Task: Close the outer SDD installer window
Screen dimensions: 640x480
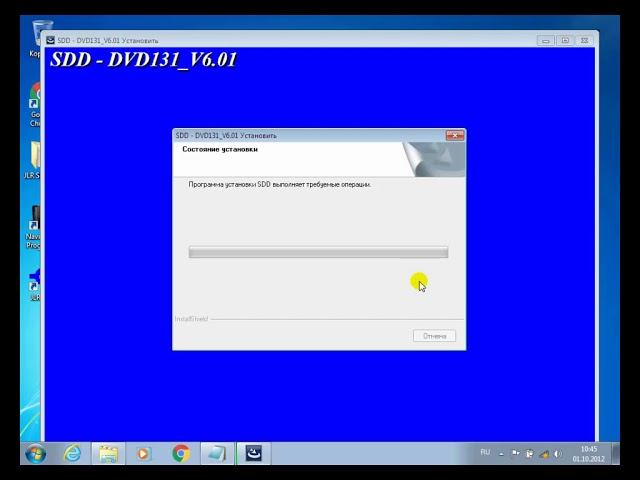Action: [584, 40]
